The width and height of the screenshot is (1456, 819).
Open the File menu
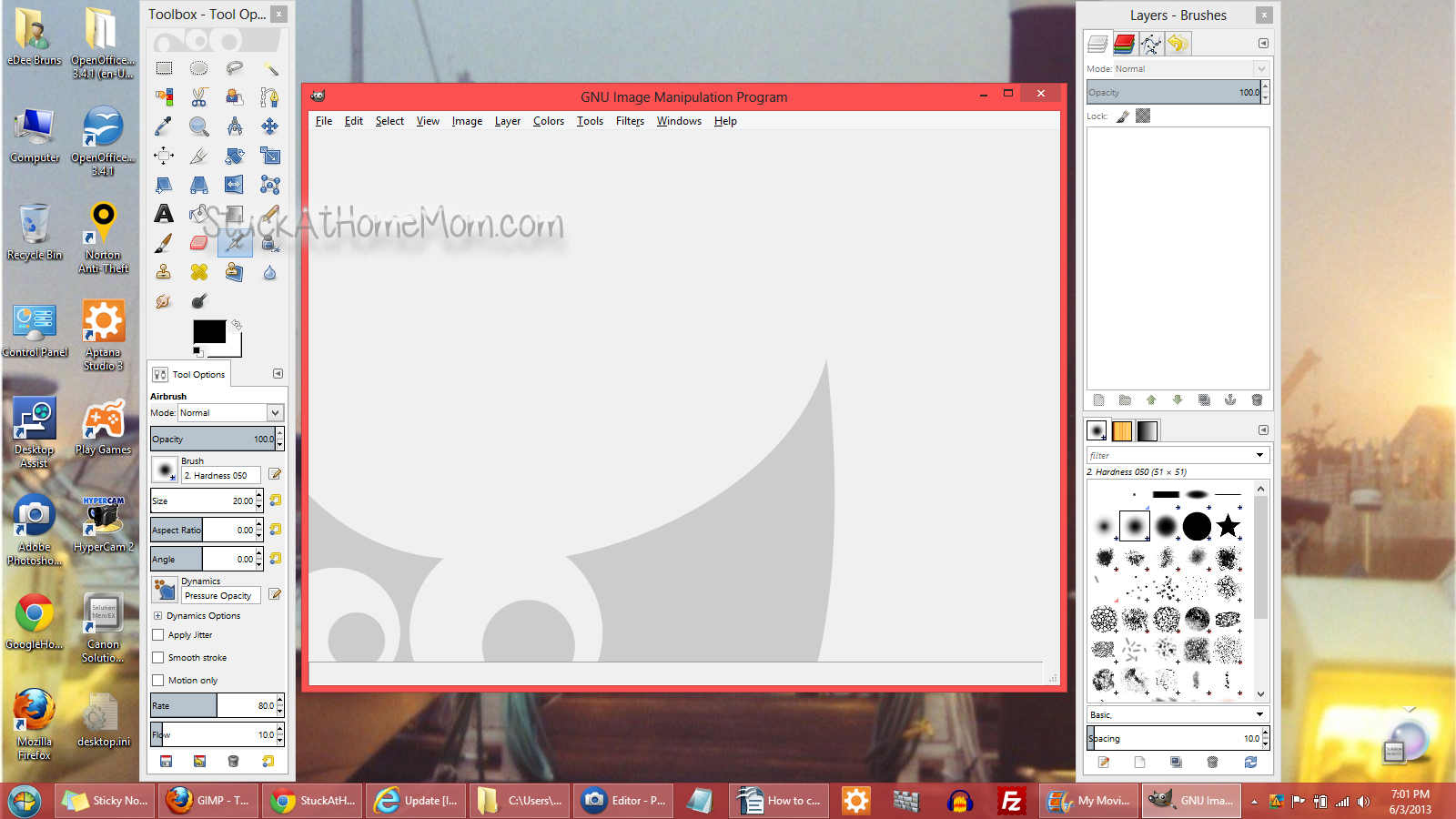[324, 121]
